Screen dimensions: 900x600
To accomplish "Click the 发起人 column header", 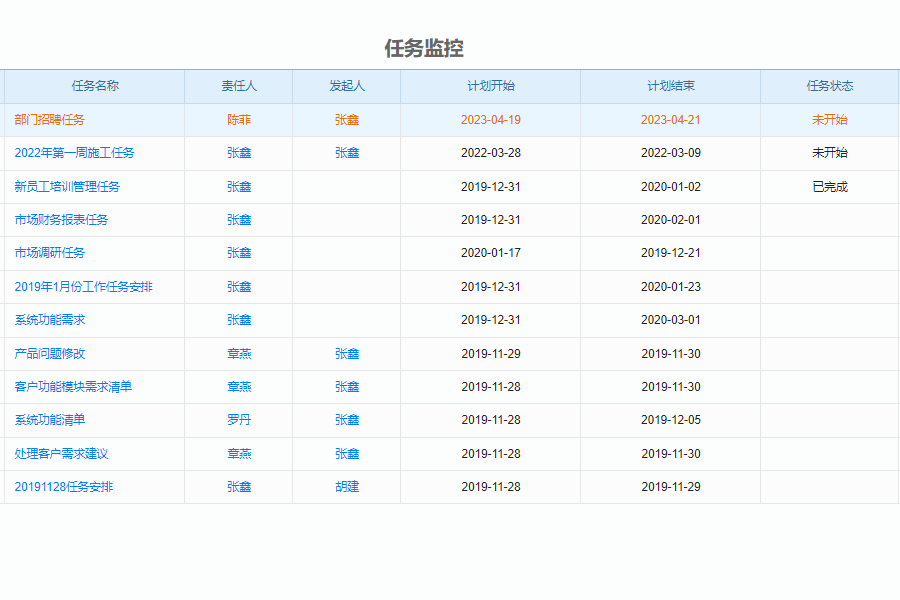I will tap(347, 86).
